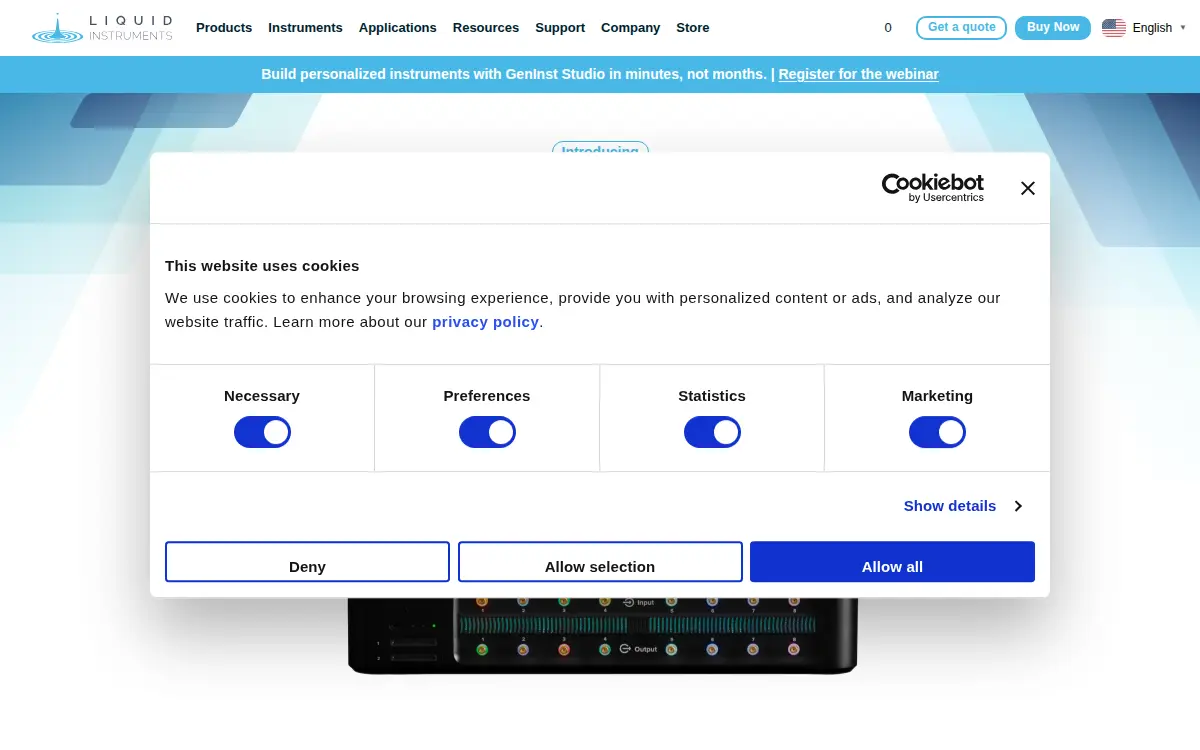Click the Introducing badge behind the dialog

coord(600,147)
